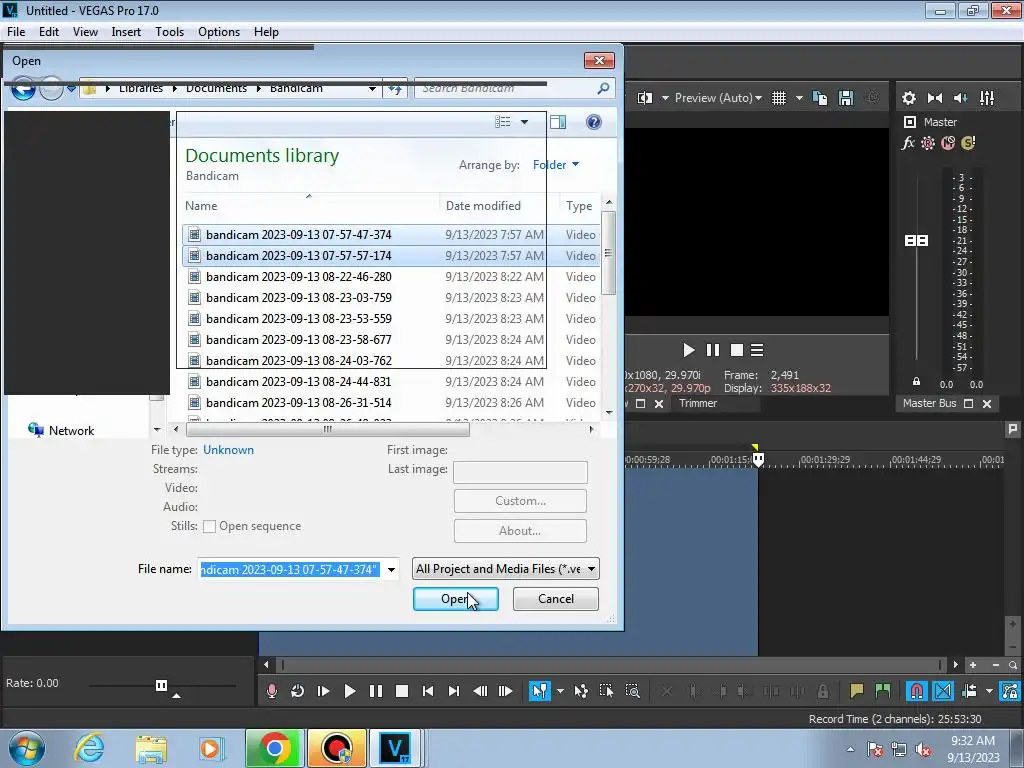1024x768 pixels.
Task: Open Normal Edit tool dropdown arrow
Action: [560, 691]
